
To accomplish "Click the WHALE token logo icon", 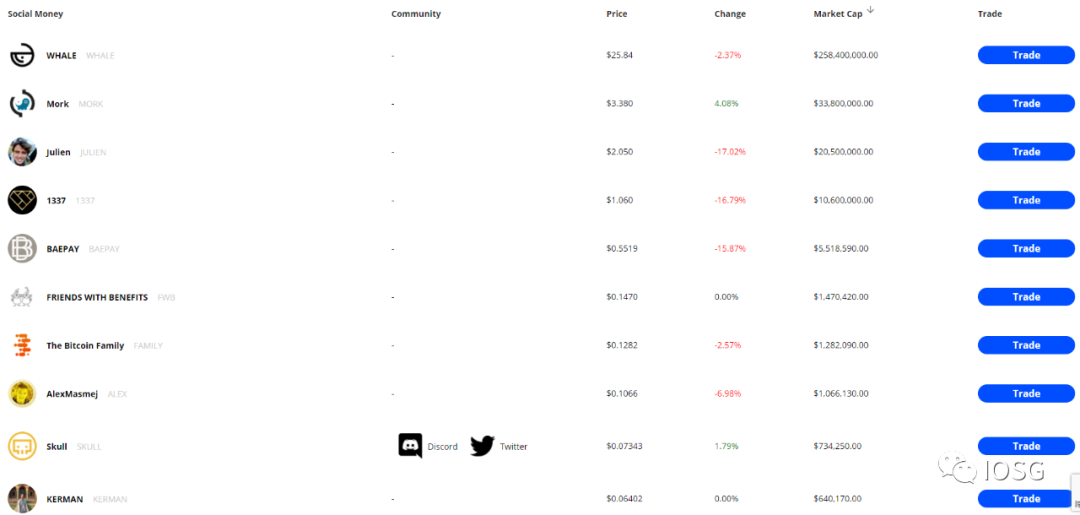I will [x=22, y=55].
